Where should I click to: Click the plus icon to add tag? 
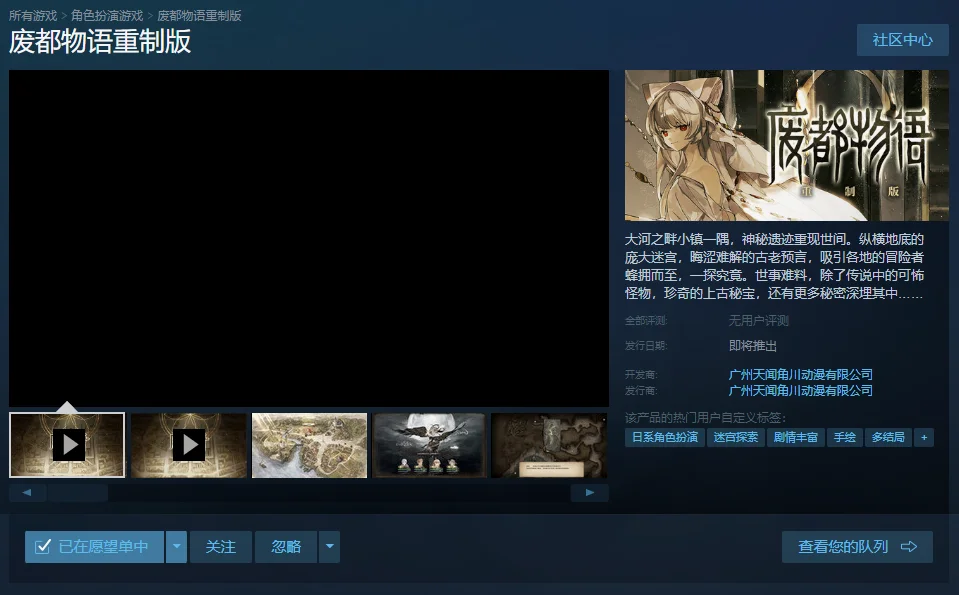[924, 437]
